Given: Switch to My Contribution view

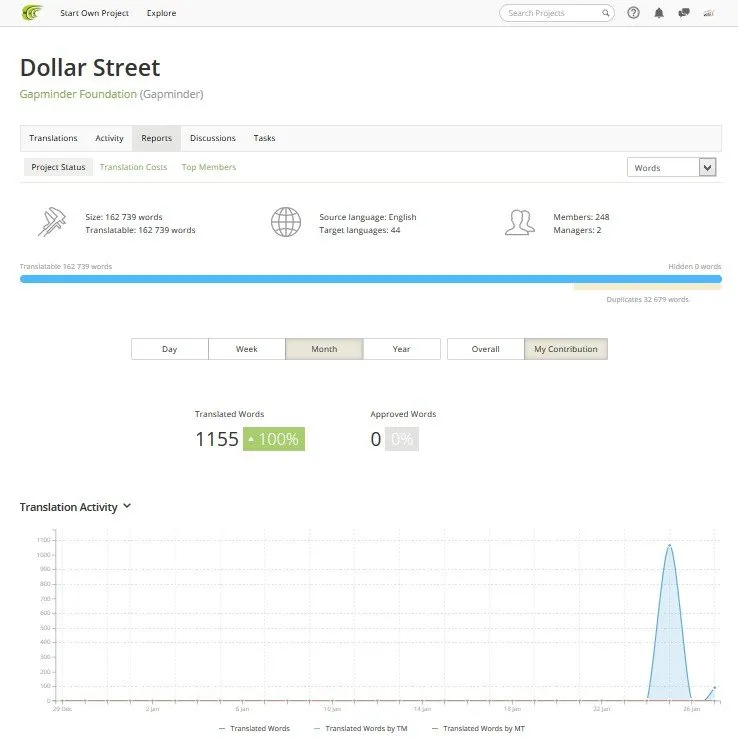Looking at the screenshot, I should (x=566, y=349).
